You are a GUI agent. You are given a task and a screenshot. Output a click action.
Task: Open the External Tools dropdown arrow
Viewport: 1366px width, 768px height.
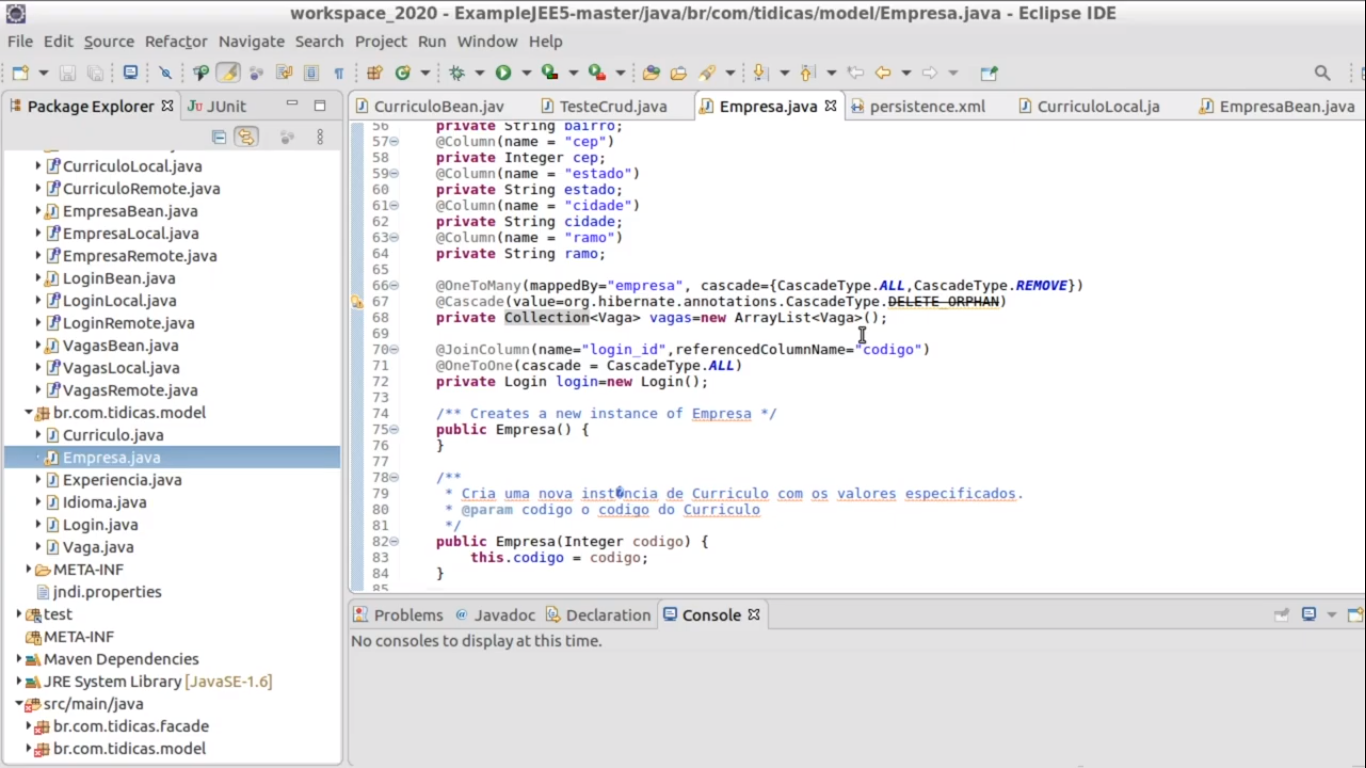(620, 73)
